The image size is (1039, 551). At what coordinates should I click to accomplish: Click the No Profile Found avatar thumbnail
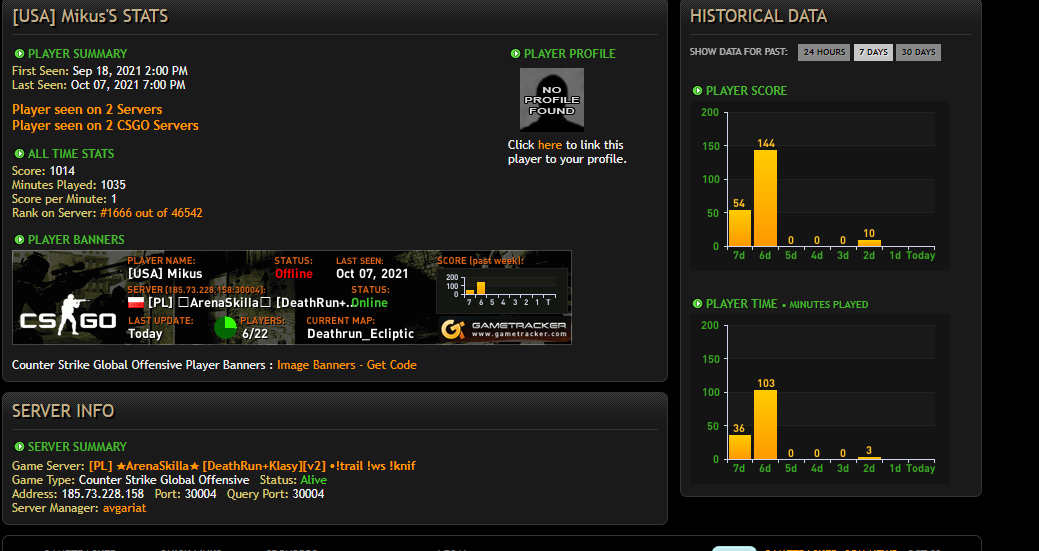click(x=551, y=99)
